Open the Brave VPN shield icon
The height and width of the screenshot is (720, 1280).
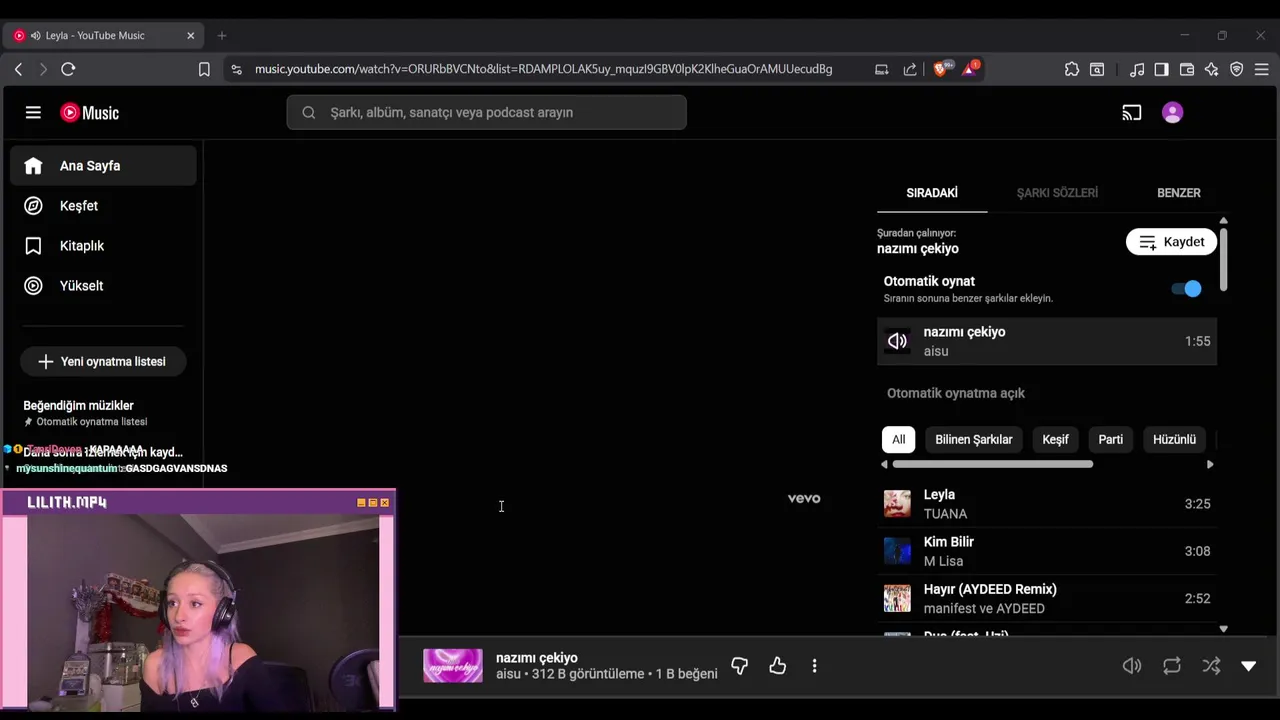click(1237, 69)
